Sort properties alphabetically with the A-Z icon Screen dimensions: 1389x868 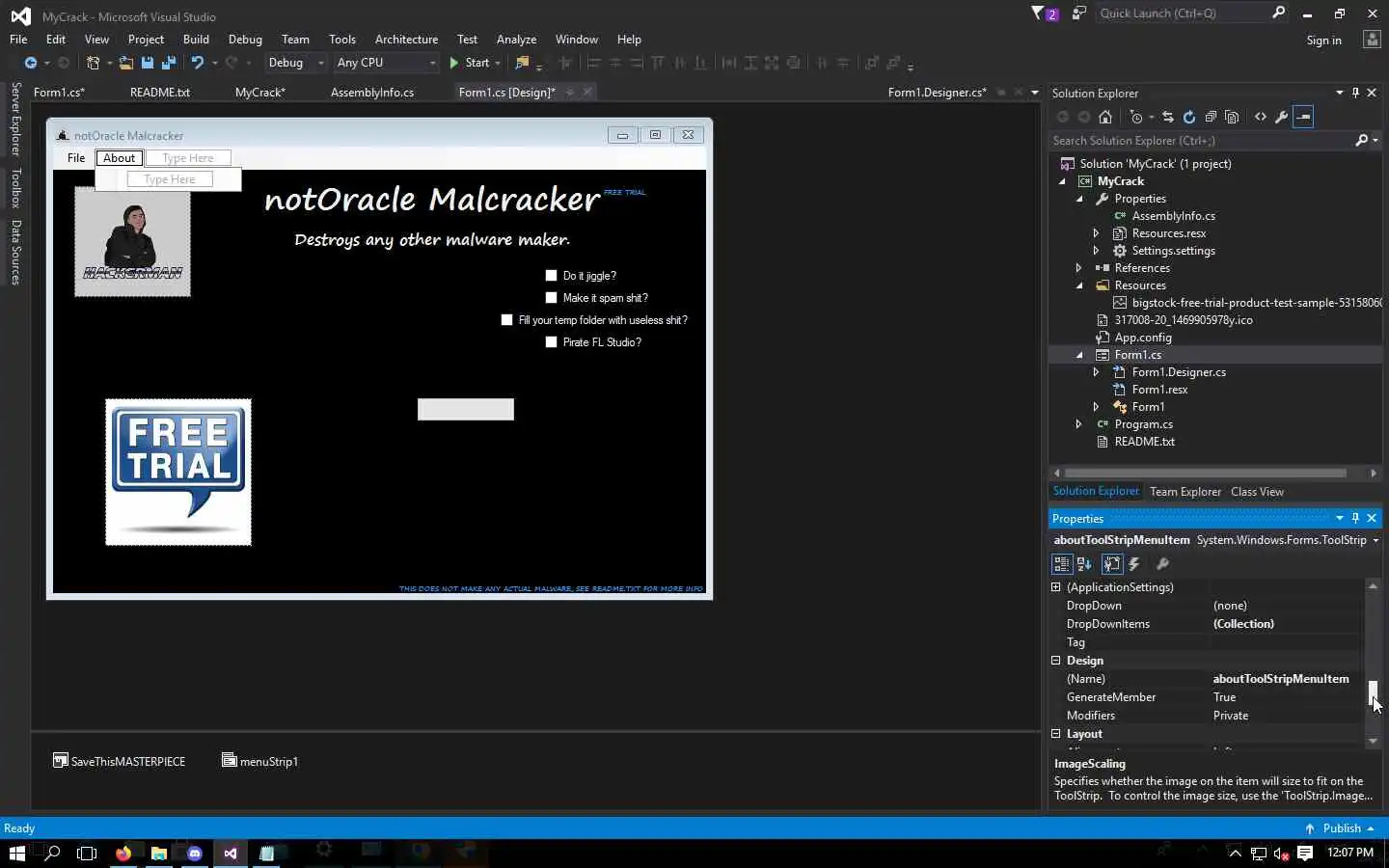[x=1084, y=564]
